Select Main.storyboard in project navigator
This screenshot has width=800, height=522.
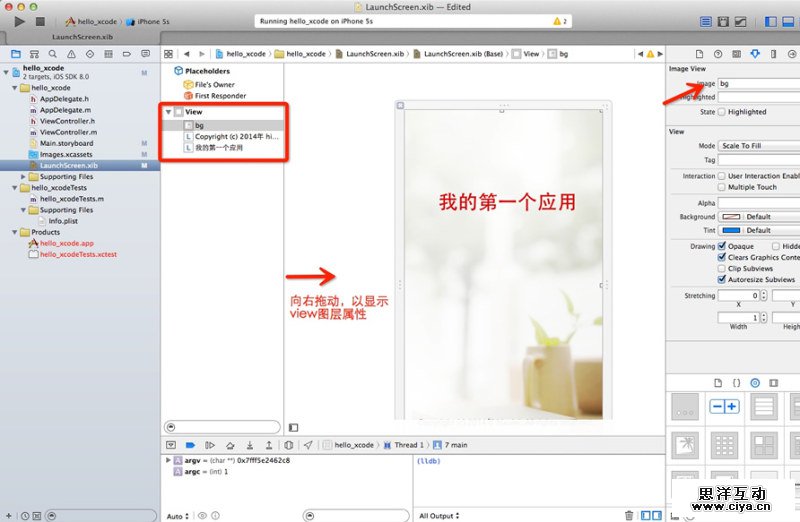(x=67, y=143)
